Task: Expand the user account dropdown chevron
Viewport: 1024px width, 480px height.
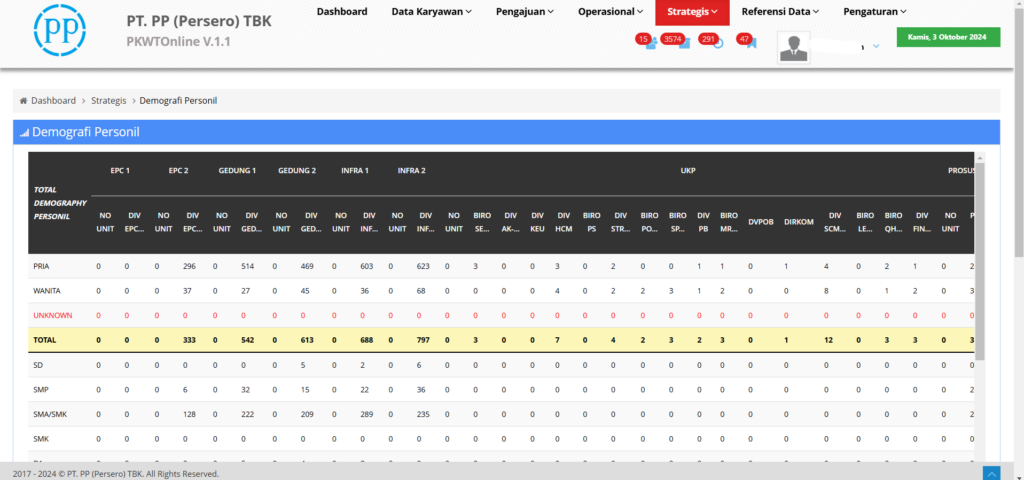Action: click(x=876, y=46)
